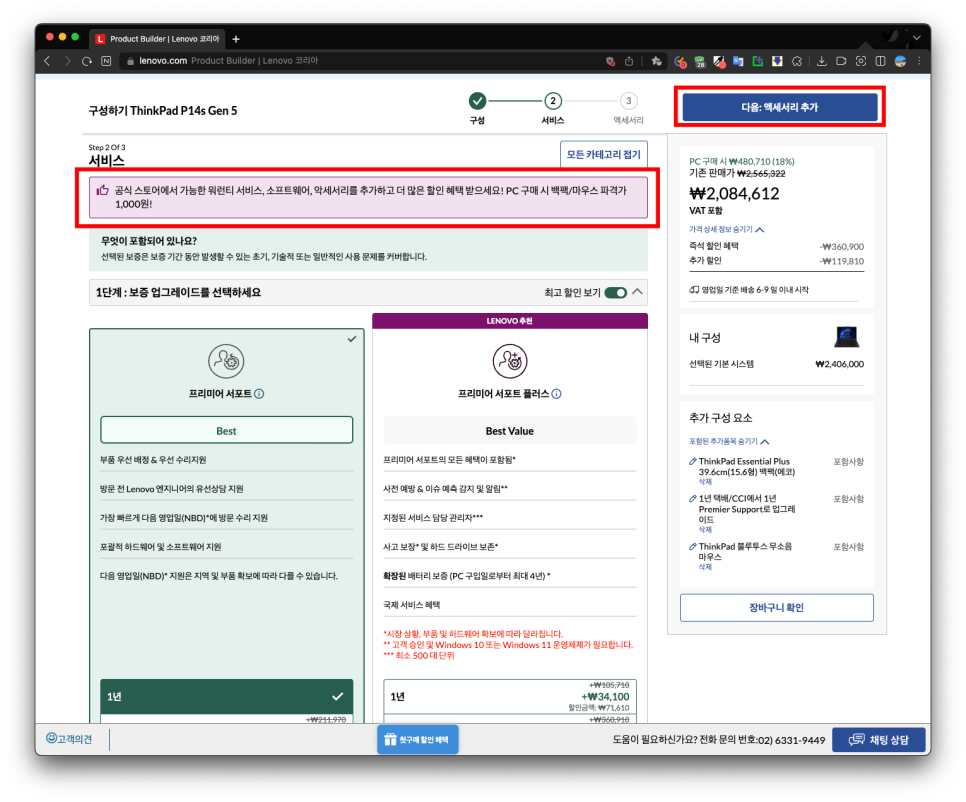Image resolution: width=966 pixels, height=802 pixels.
Task: Click the share icon in the address bar
Action: click(x=629, y=61)
